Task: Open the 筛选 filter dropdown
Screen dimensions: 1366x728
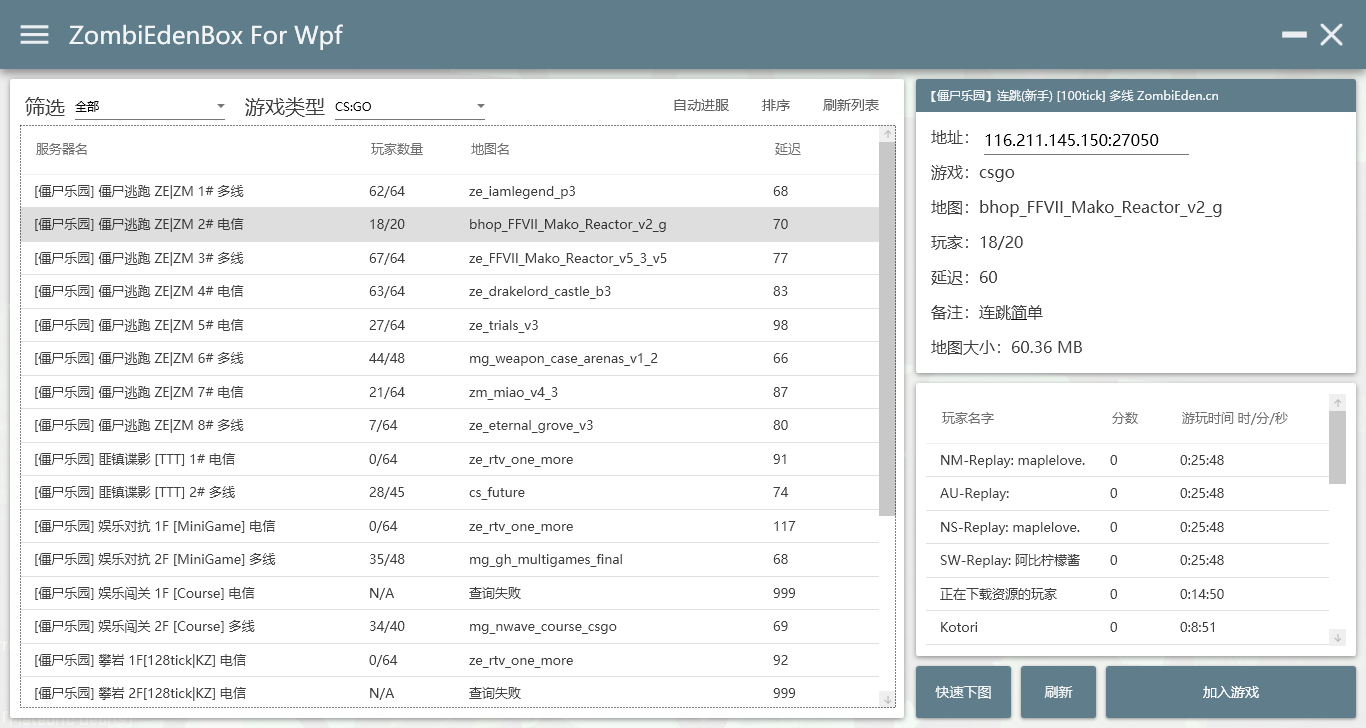Action: click(x=150, y=107)
